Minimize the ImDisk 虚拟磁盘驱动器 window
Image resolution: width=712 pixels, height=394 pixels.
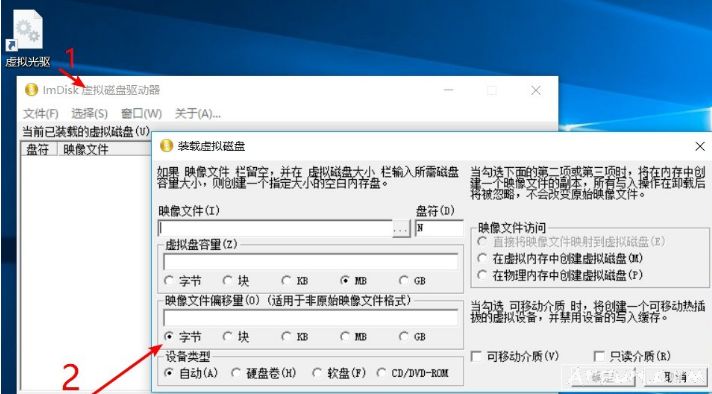(x=448, y=90)
